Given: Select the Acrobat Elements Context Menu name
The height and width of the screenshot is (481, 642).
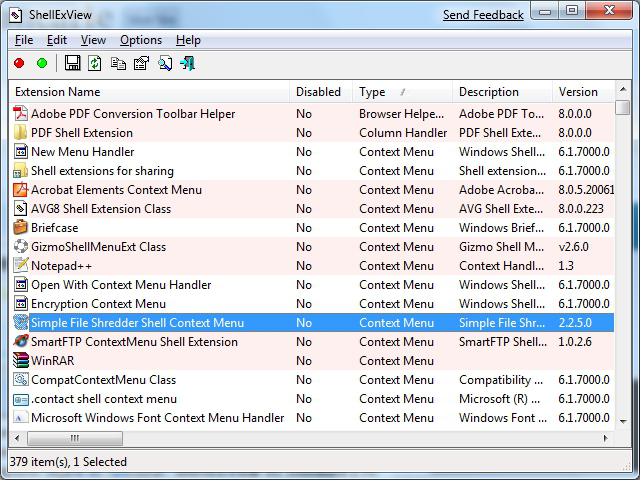Looking at the screenshot, I should pyautogui.click(x=116, y=190).
